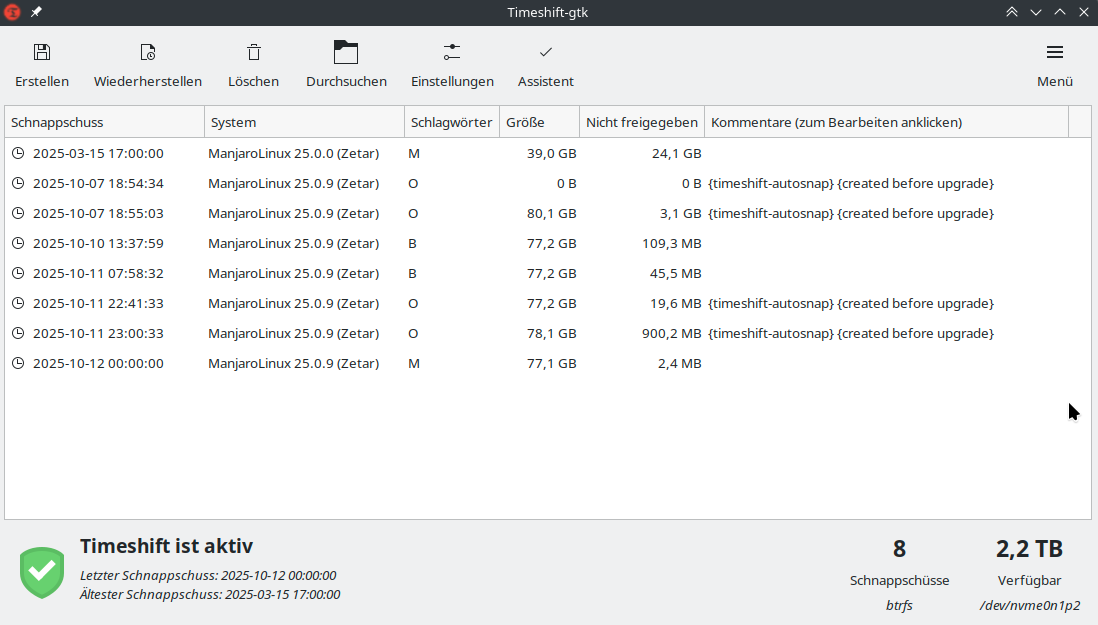Click the Timeshift app icon in title bar

click(x=12, y=12)
